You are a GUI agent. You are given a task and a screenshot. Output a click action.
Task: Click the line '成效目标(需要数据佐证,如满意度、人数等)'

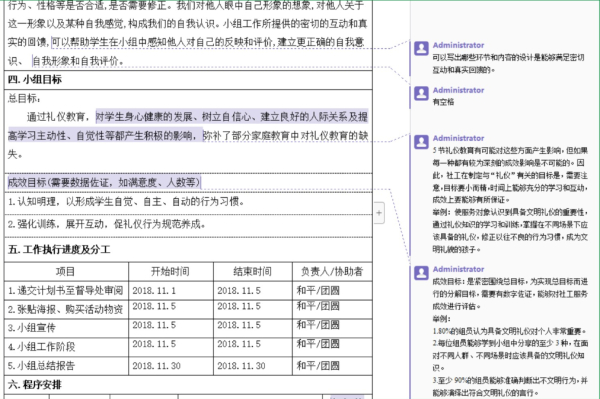click(x=104, y=182)
